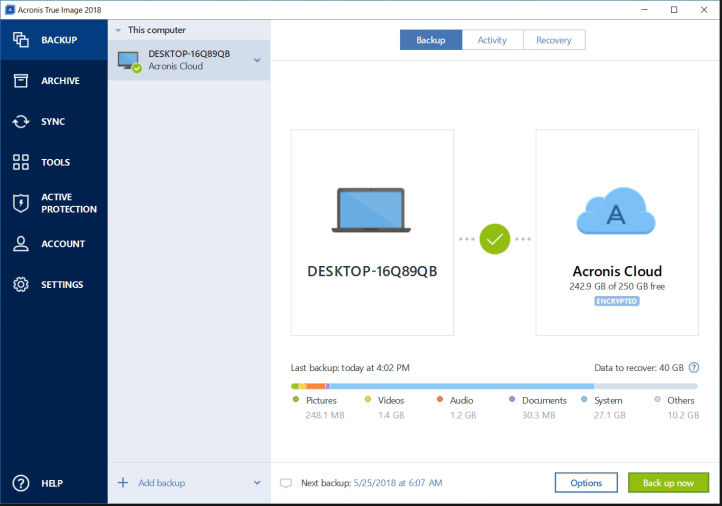Click 'Data to recover: 40 GB' text
Viewport: 722px width, 506px height.
tap(639, 368)
